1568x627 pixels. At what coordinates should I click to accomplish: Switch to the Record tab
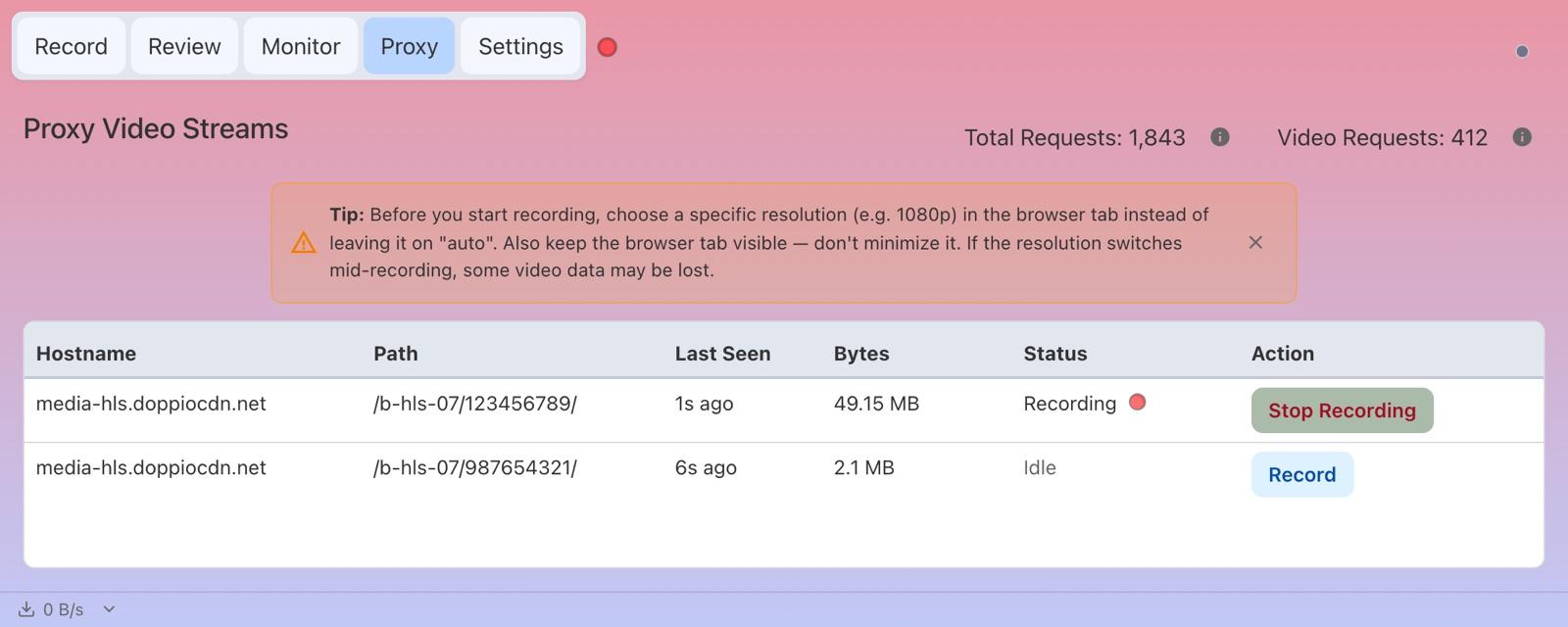71,46
